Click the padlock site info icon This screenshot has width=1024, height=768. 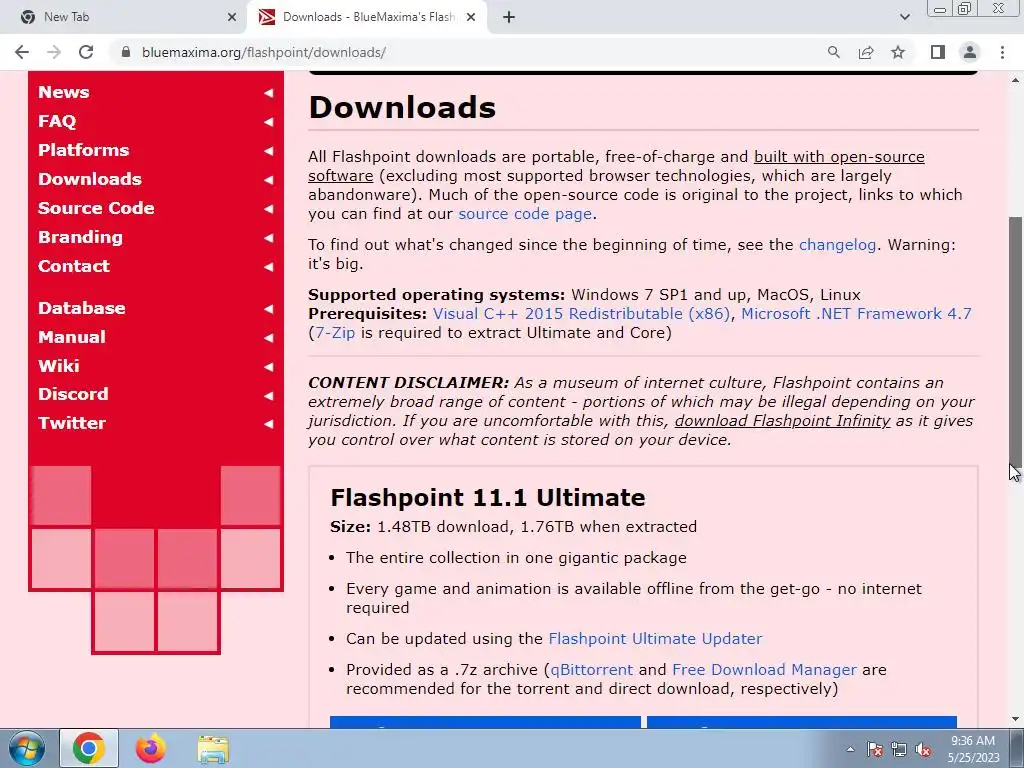coord(126,52)
